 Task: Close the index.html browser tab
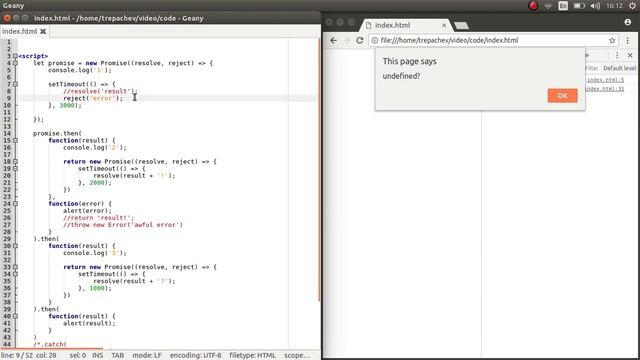click(x=444, y=25)
